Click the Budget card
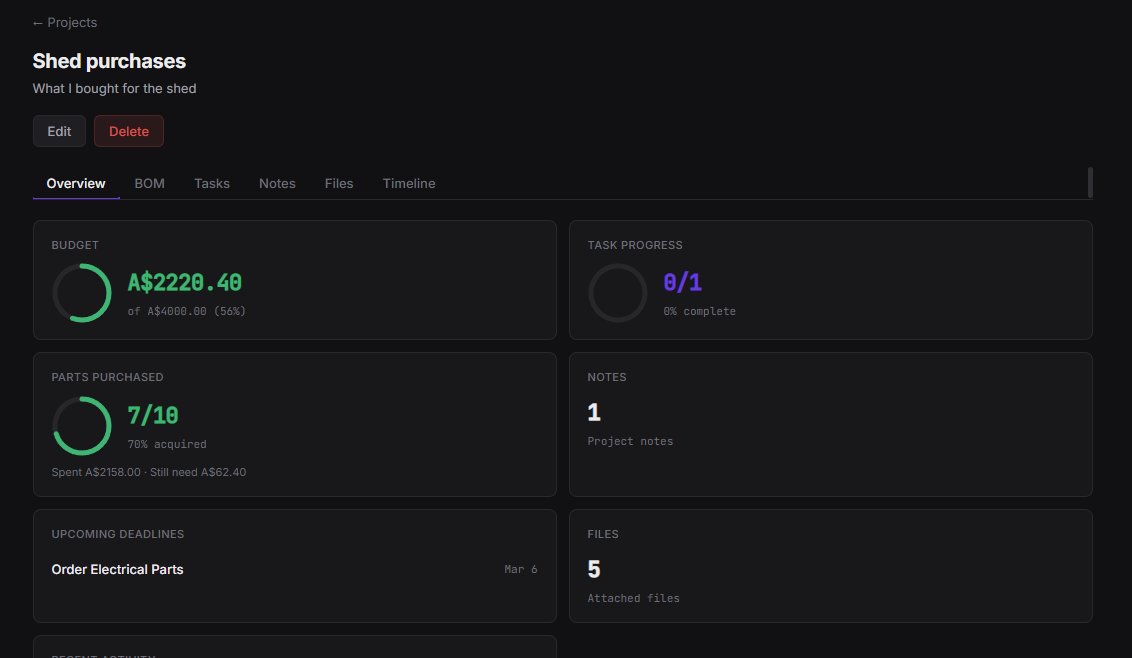Viewport: 1132px width, 658px height. (294, 279)
